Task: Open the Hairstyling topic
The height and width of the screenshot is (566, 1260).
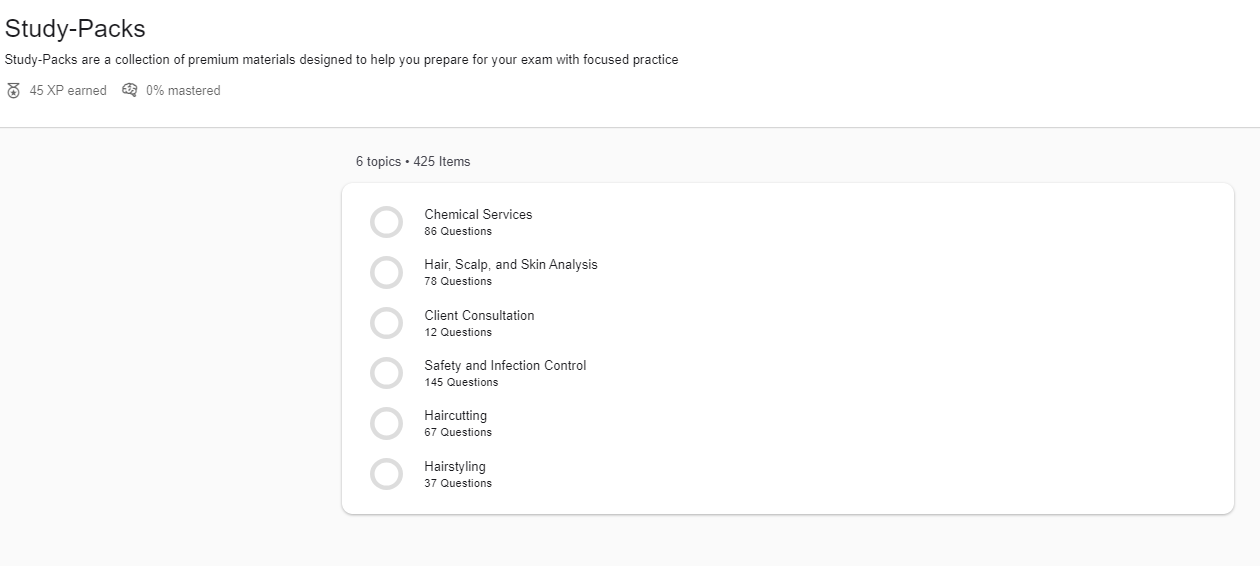Action: point(454,466)
